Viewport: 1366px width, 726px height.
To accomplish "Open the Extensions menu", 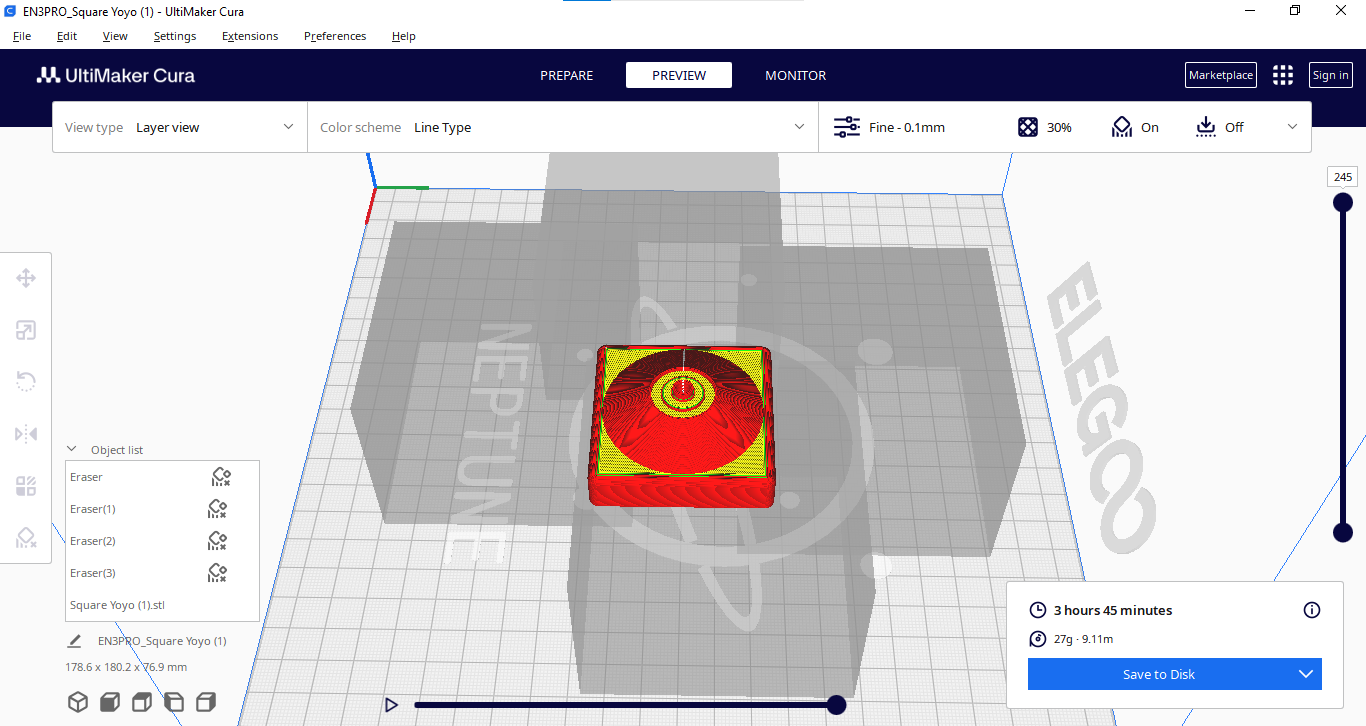I will (250, 36).
